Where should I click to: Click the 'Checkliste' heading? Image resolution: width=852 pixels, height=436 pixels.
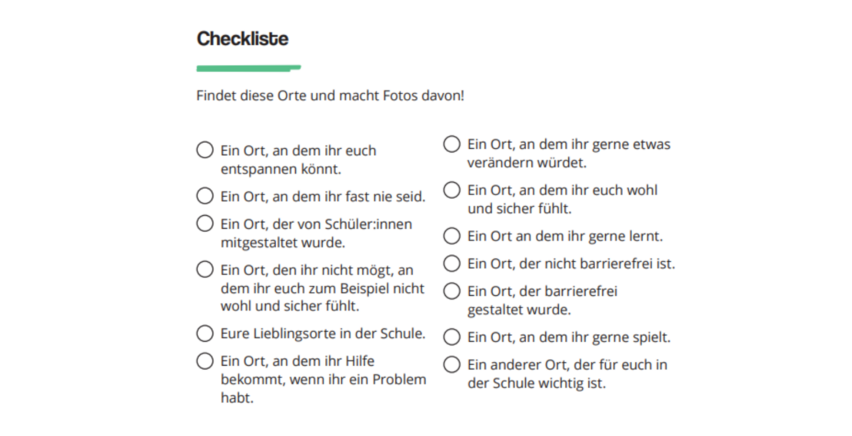(242, 39)
